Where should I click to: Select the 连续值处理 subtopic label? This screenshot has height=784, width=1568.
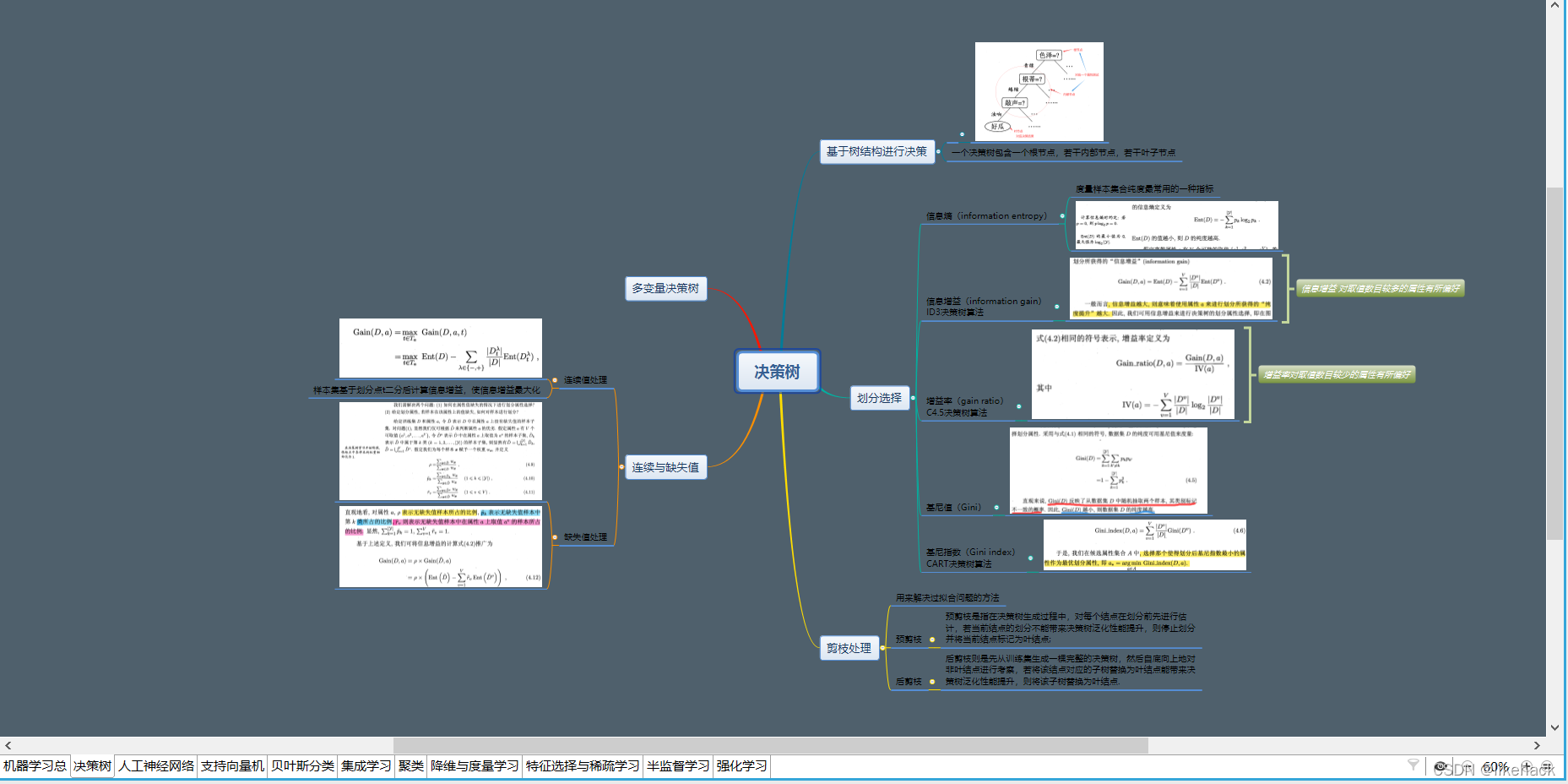(585, 380)
